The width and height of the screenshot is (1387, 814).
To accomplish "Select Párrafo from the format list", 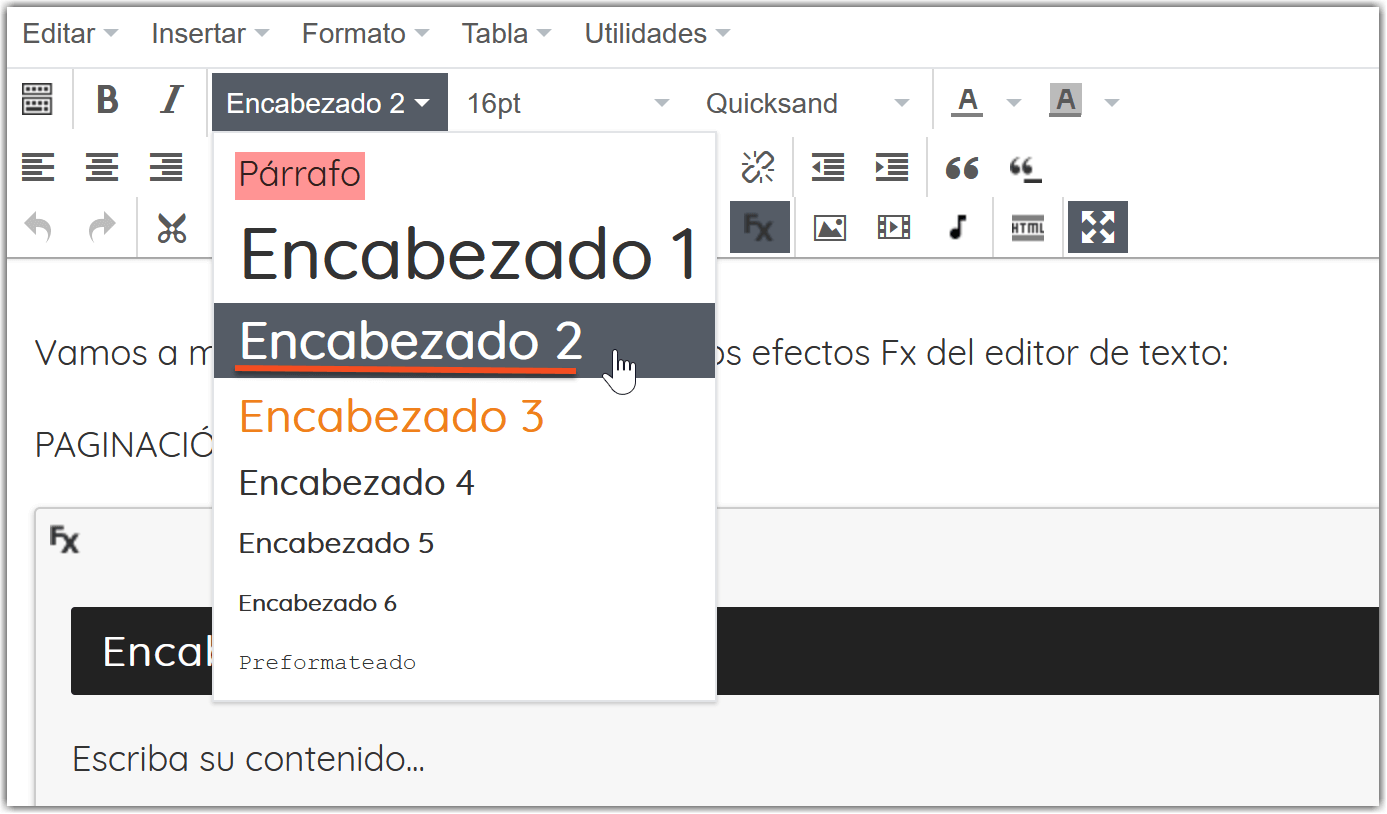I will (299, 174).
